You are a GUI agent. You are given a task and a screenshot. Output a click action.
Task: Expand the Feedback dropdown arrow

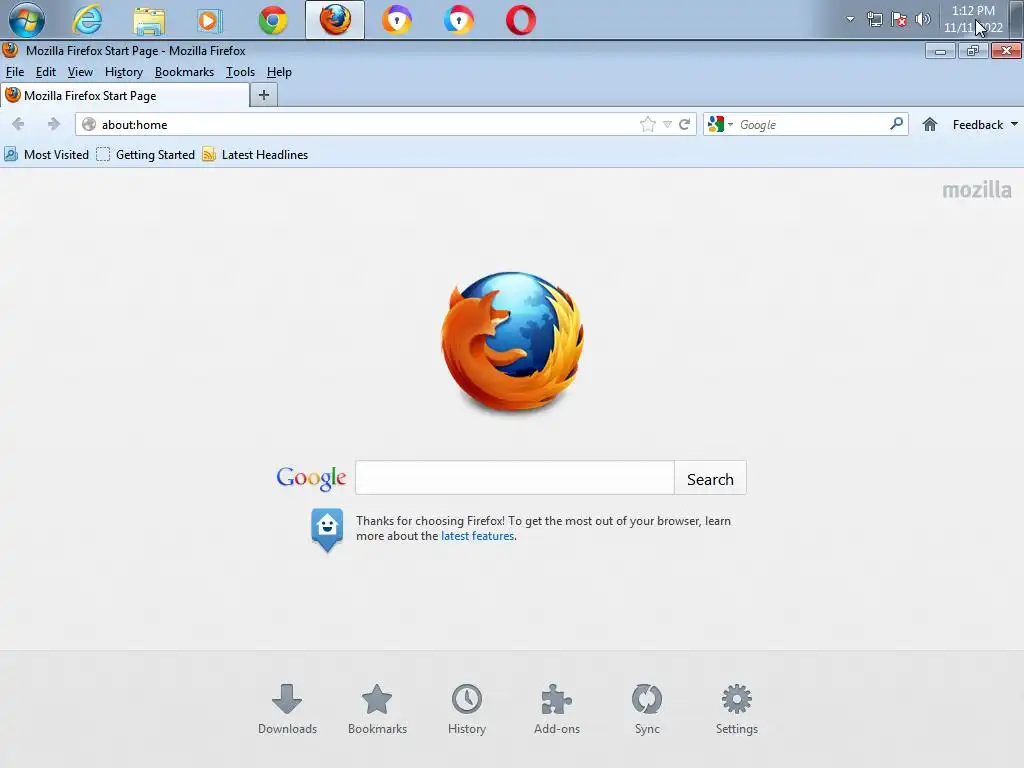1014,124
